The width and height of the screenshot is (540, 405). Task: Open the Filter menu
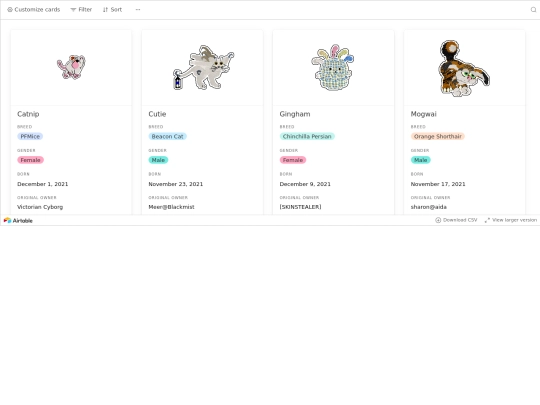[81, 10]
